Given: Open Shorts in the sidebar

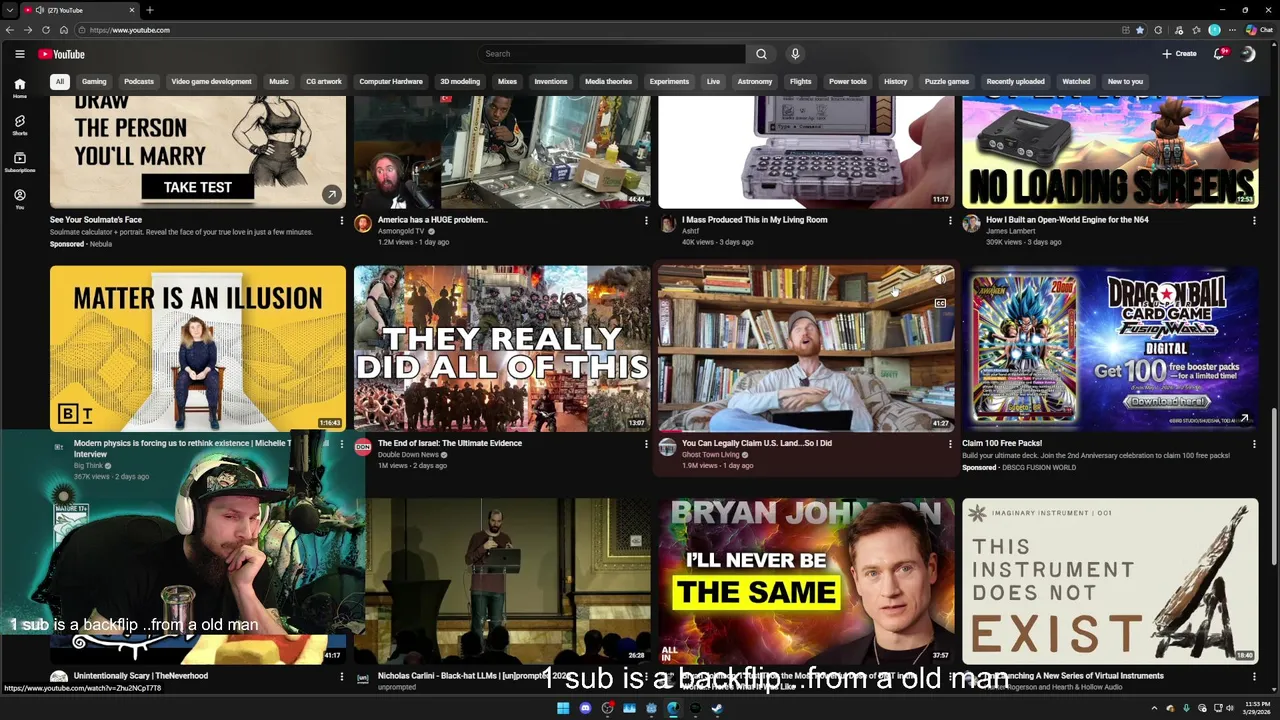Looking at the screenshot, I should pos(19,125).
